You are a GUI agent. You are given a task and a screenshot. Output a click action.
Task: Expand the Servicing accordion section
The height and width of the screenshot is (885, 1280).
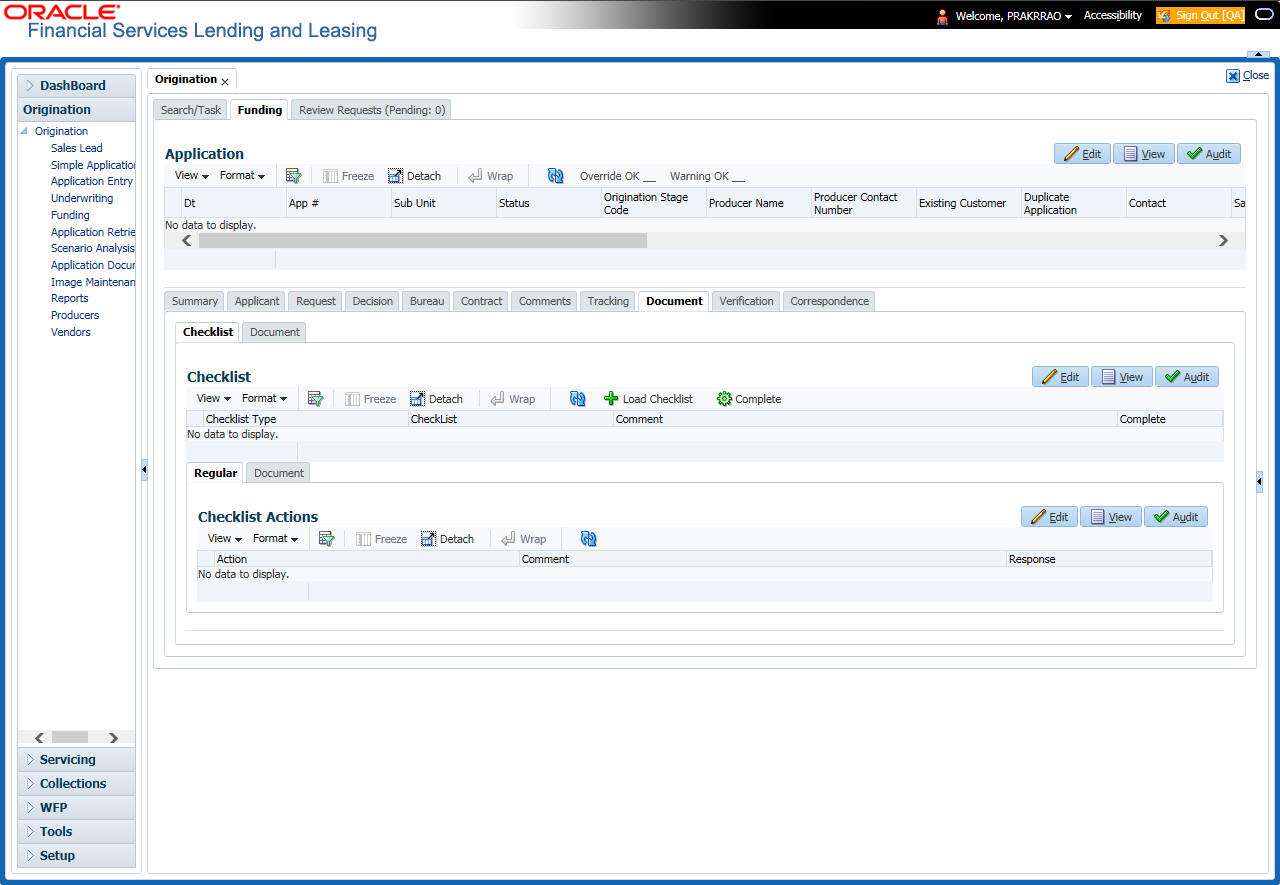click(76, 760)
